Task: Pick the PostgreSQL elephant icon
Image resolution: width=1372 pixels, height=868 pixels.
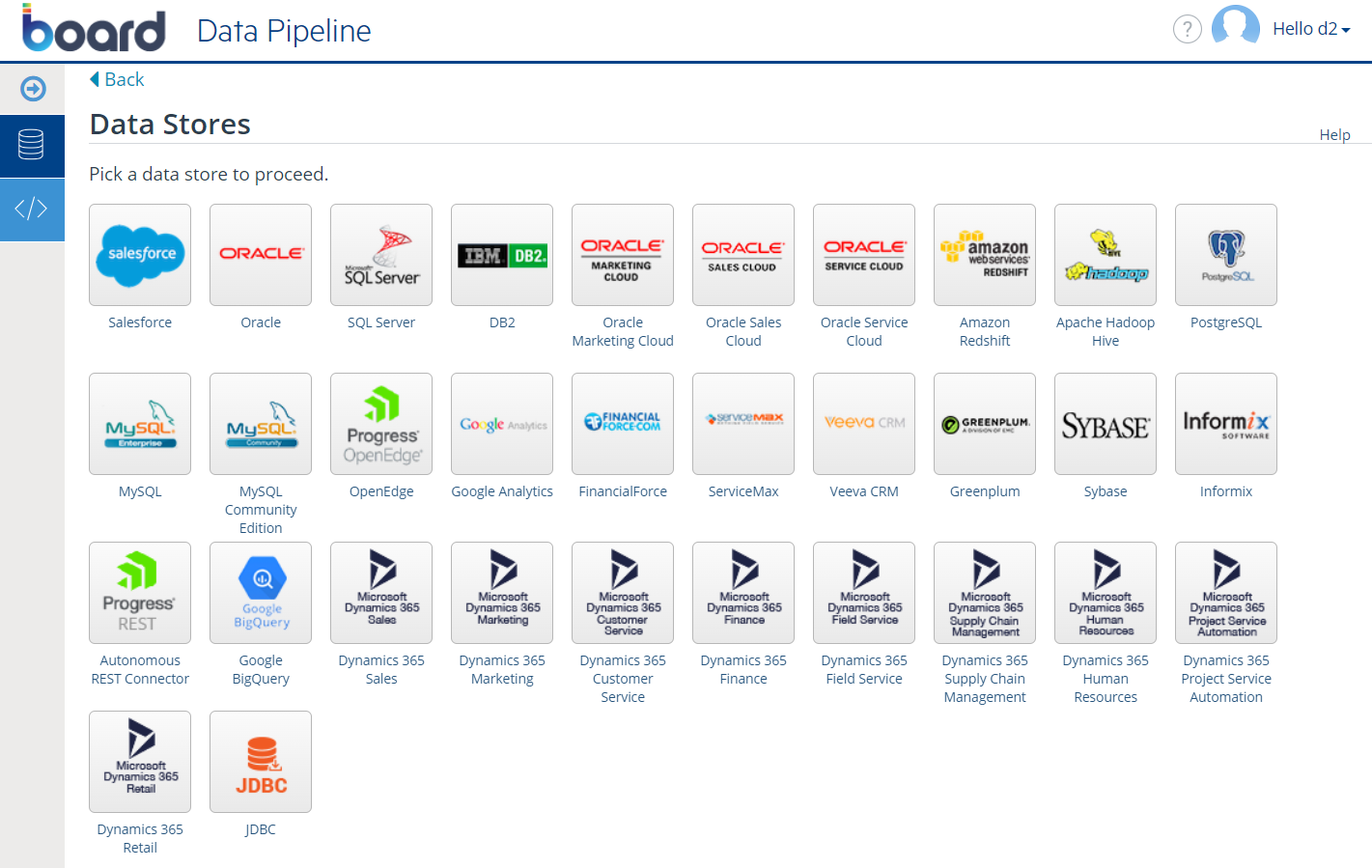Action: pyautogui.click(x=1226, y=255)
